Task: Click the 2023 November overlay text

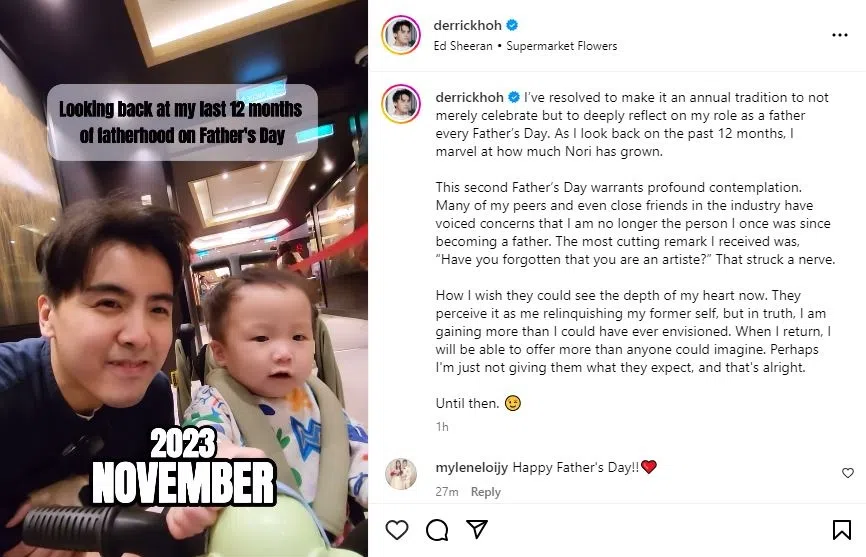Action: pyautogui.click(x=183, y=466)
